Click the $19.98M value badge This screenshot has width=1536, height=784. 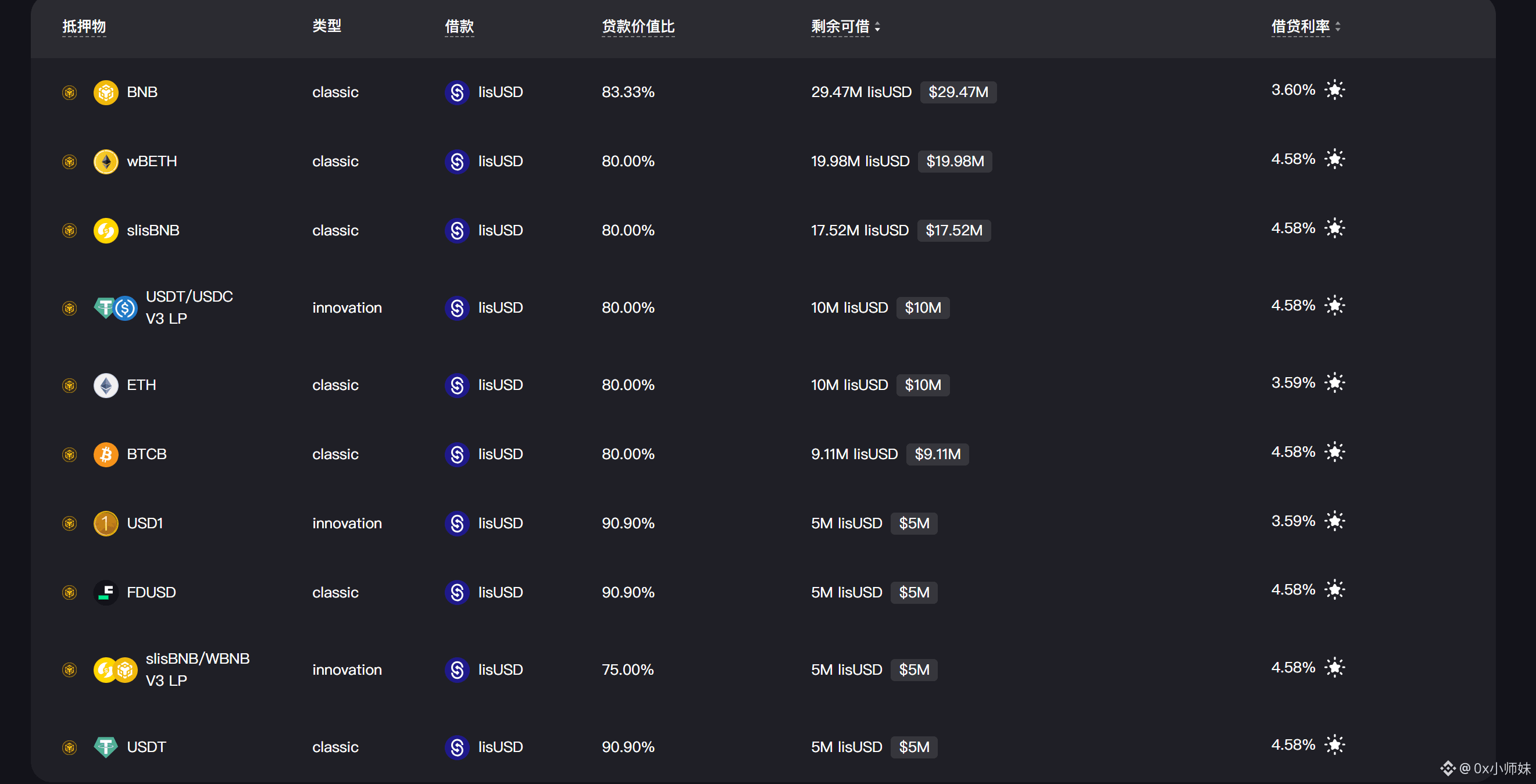955,162
